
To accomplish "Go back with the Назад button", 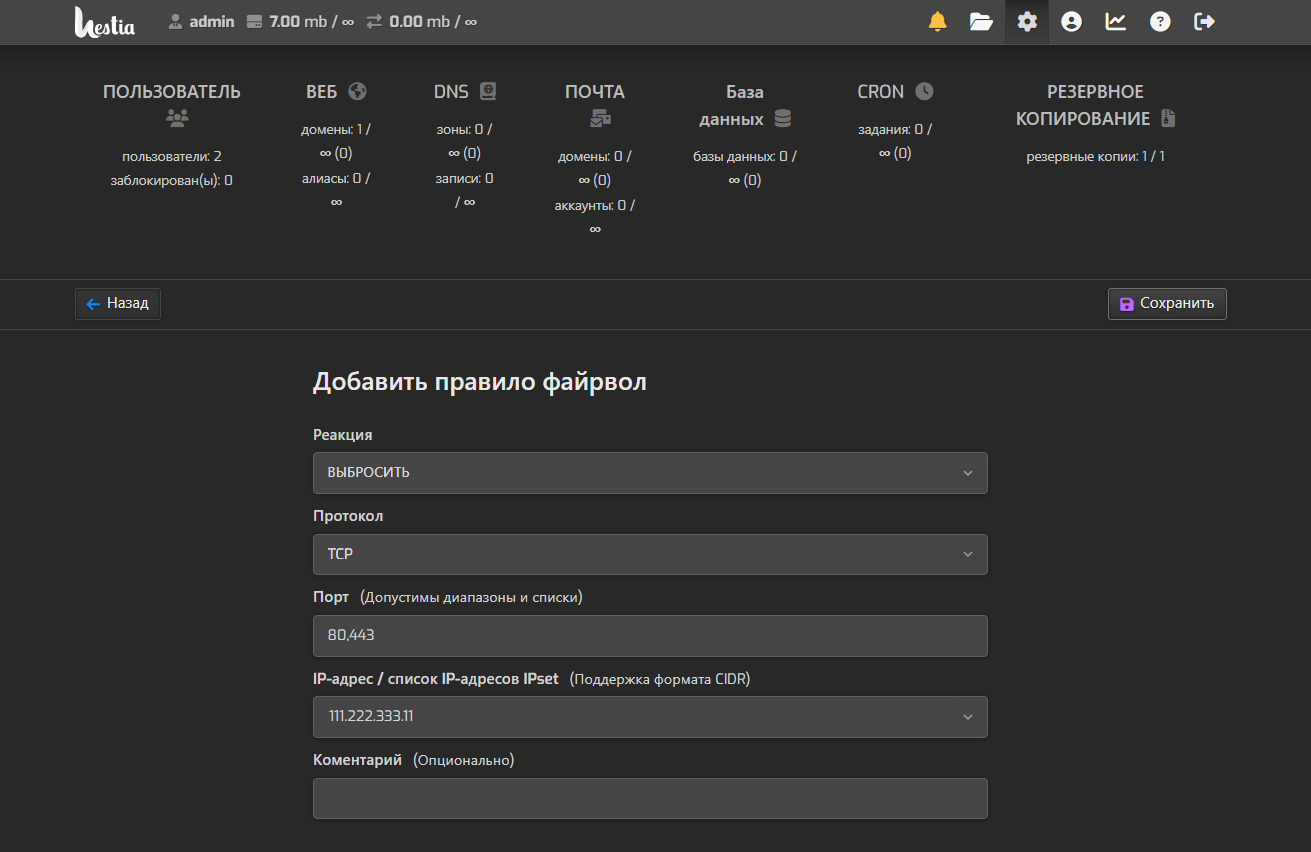I will [118, 304].
